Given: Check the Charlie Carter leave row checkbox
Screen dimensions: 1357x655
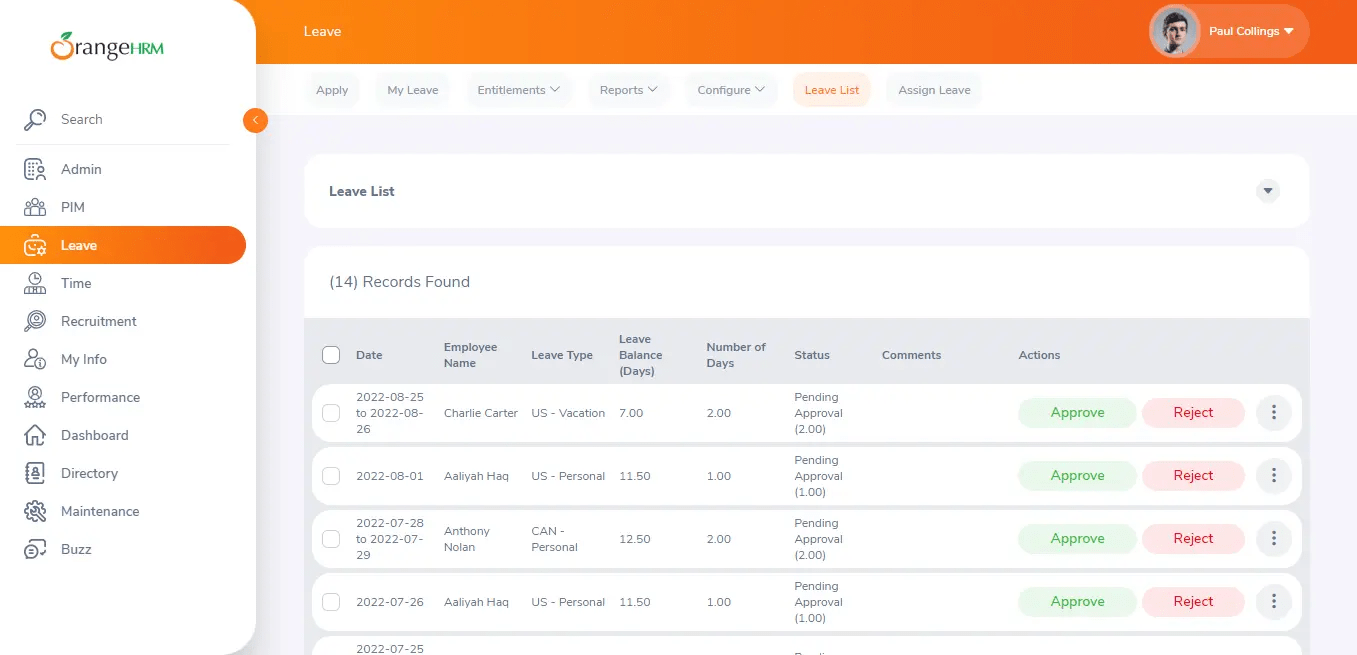Looking at the screenshot, I should coord(331,413).
